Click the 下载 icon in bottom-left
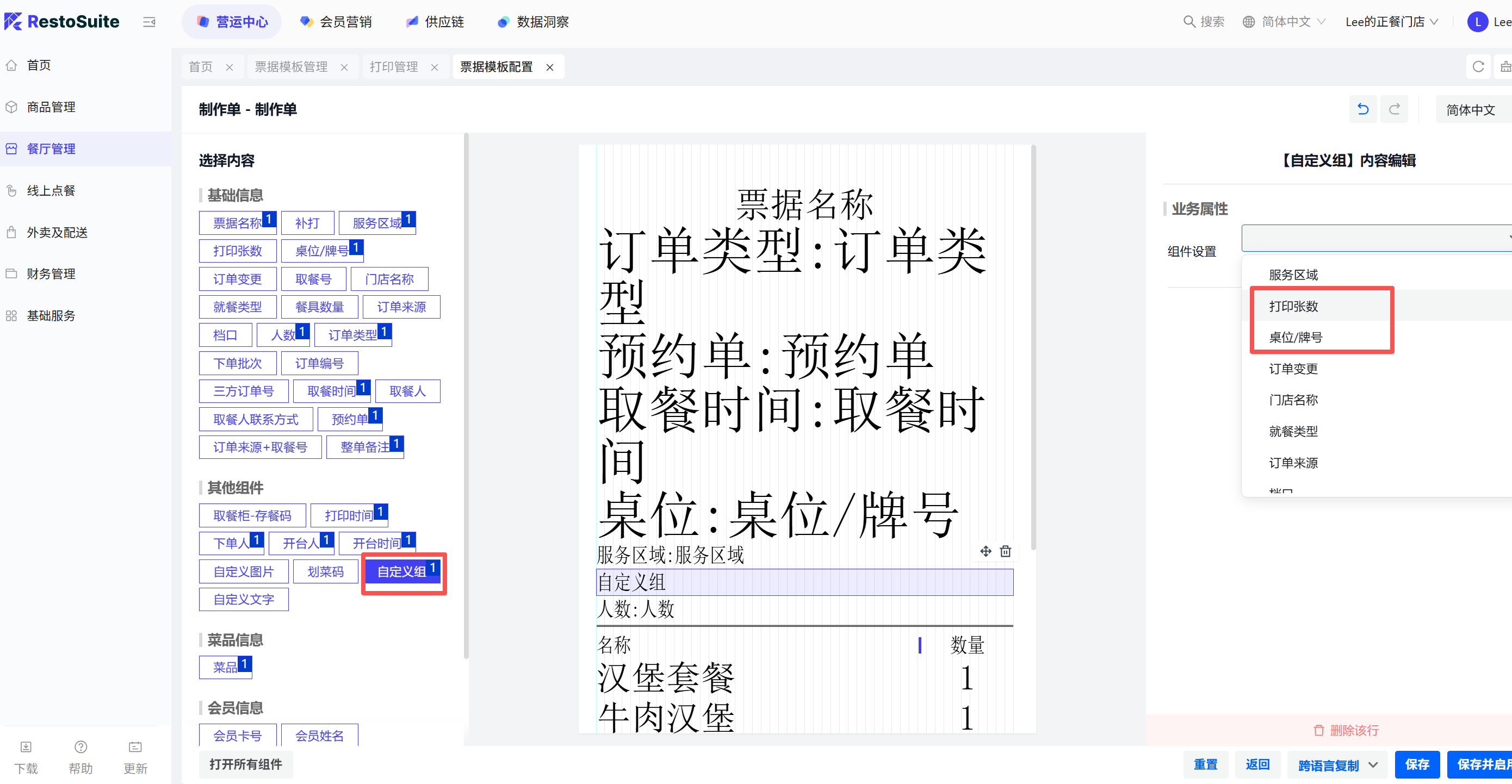Screen dimensions: 1512x784 coord(26,747)
